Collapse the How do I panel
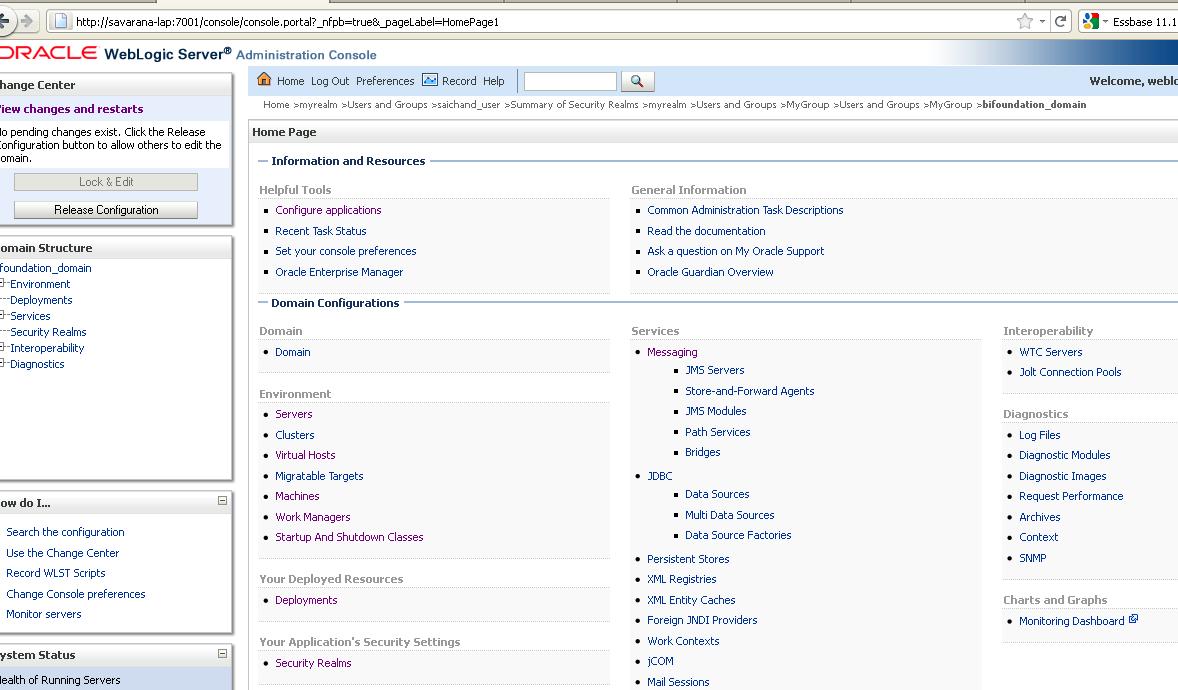Image resolution: width=1178 pixels, height=690 pixels. [x=222, y=501]
